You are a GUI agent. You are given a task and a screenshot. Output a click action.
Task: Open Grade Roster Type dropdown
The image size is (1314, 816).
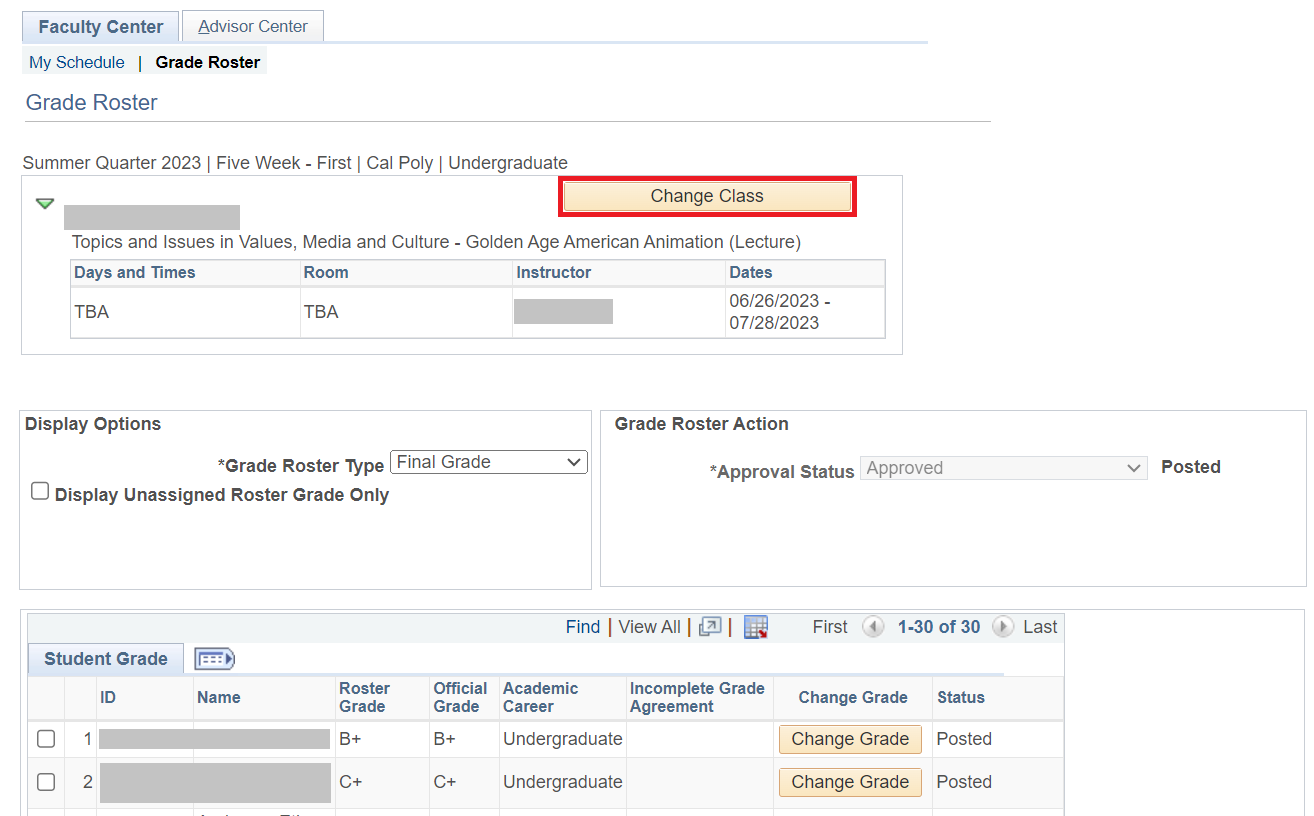(488, 462)
